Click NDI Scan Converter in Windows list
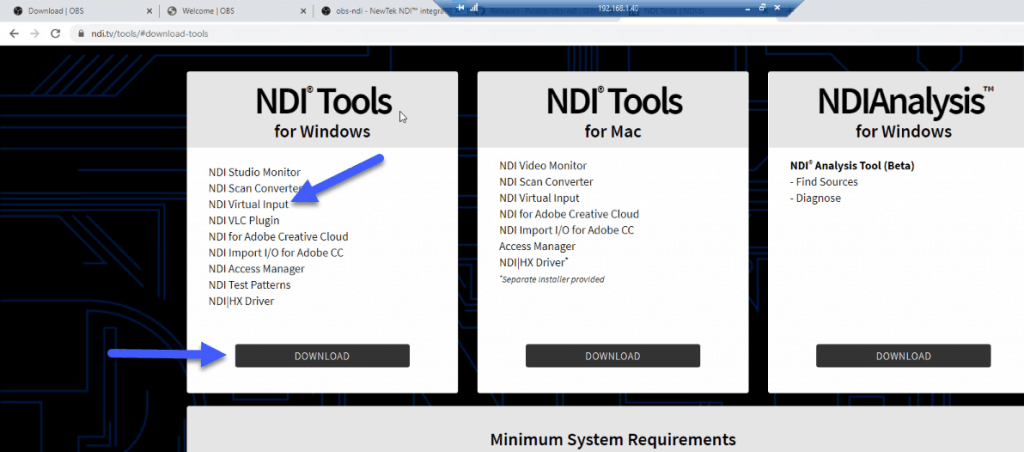Viewport: 1024px width, 452px height. 254,188
